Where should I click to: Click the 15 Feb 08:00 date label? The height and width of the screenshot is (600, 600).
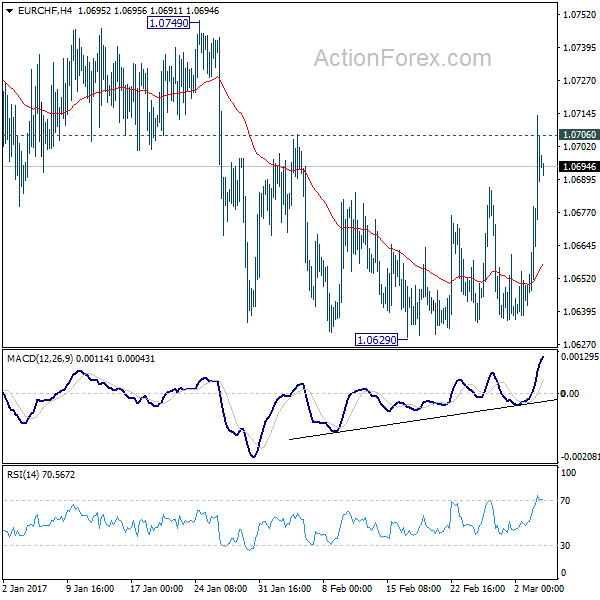tap(413, 589)
